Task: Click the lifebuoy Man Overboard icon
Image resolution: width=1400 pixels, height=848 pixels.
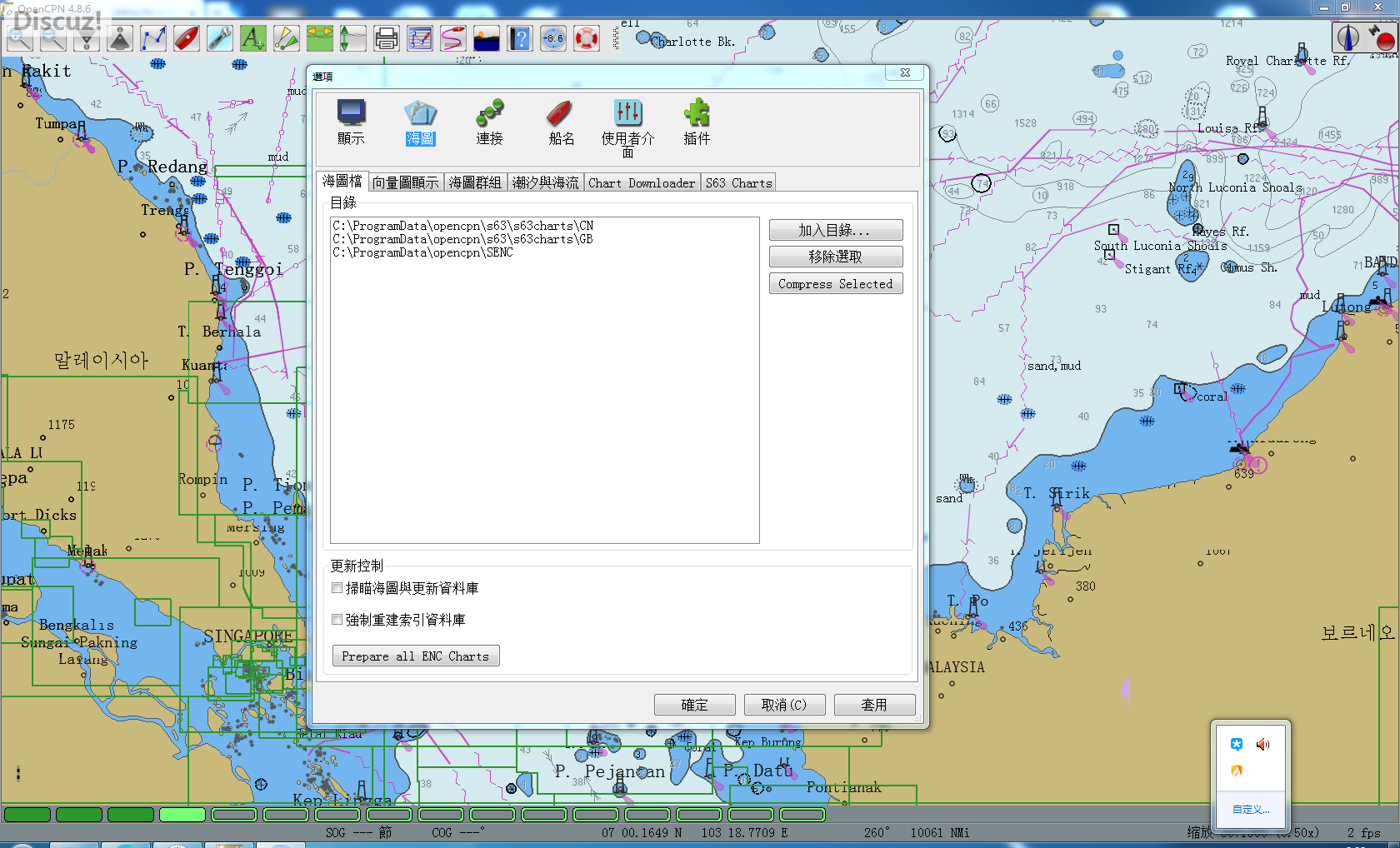Action: [x=587, y=38]
